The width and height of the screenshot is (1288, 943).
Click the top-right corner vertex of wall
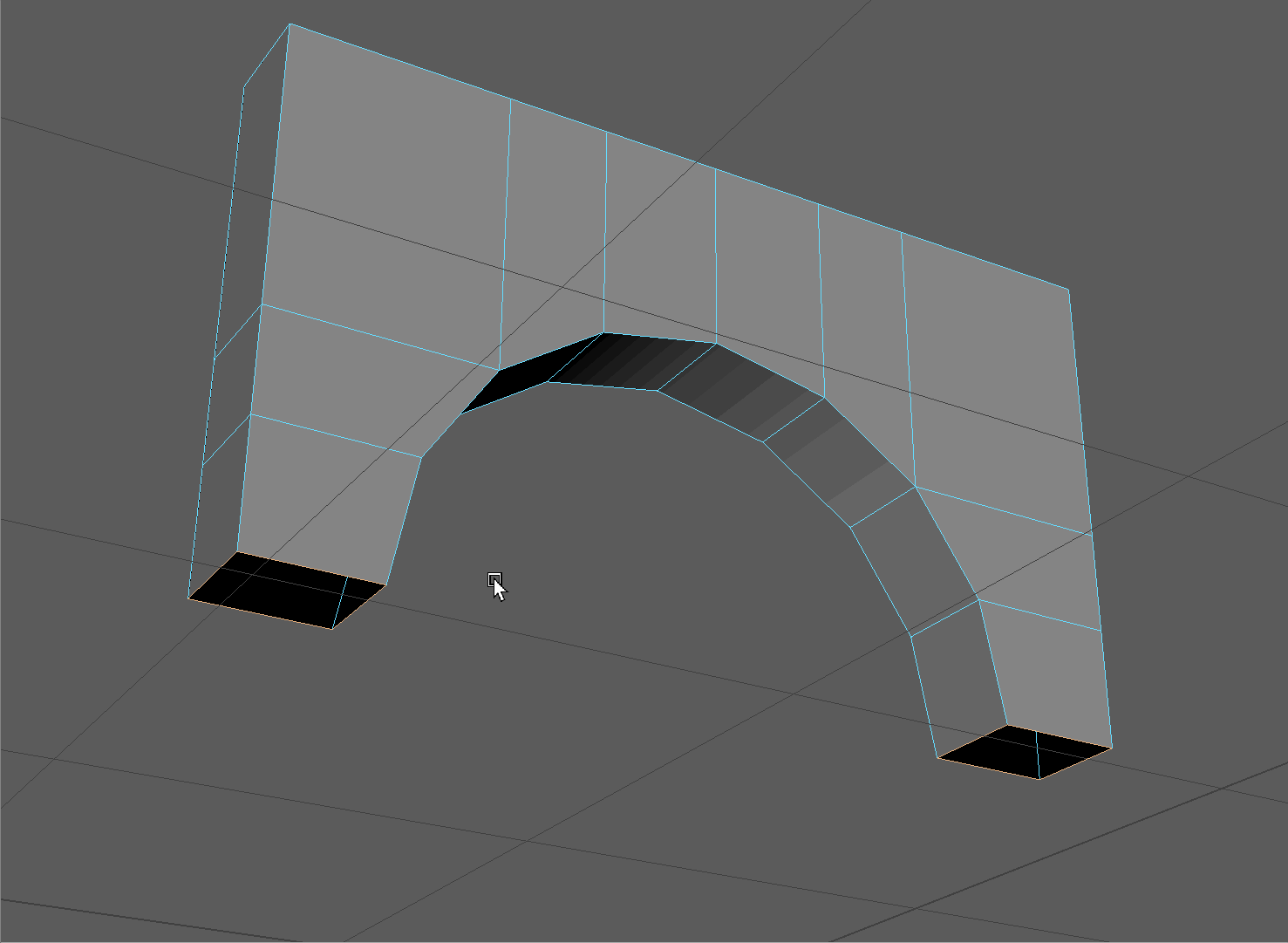tap(1068, 290)
